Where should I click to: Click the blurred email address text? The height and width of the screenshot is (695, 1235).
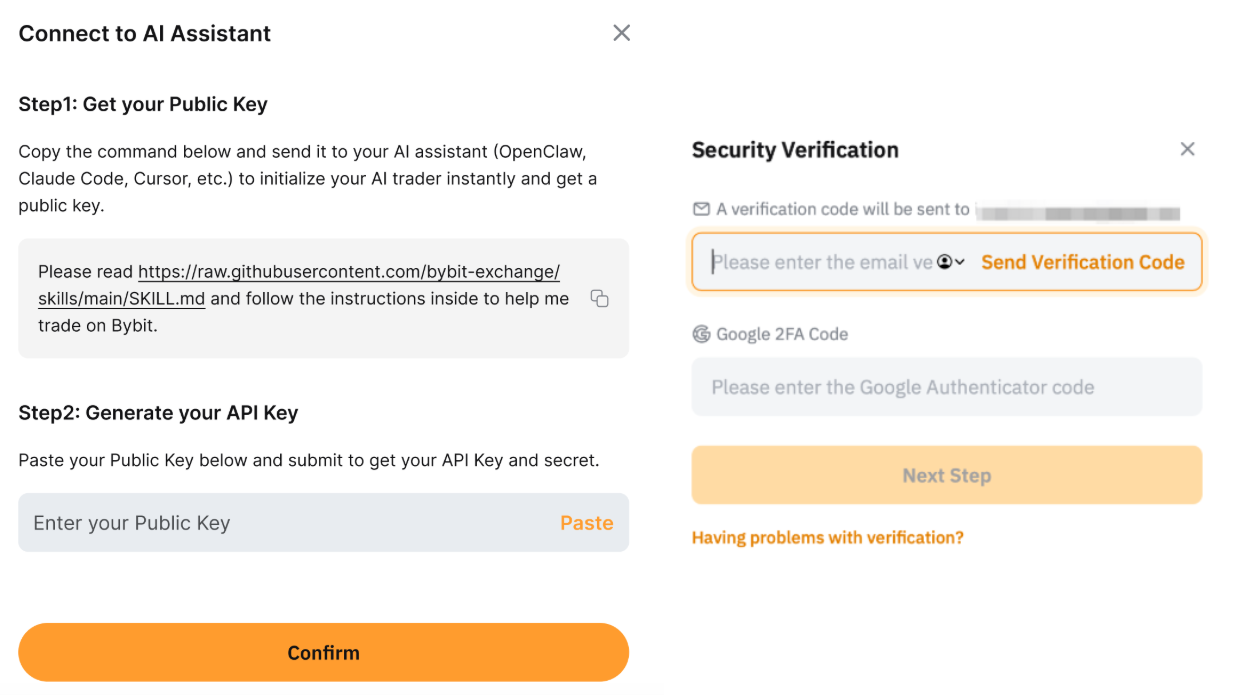coord(1078,211)
